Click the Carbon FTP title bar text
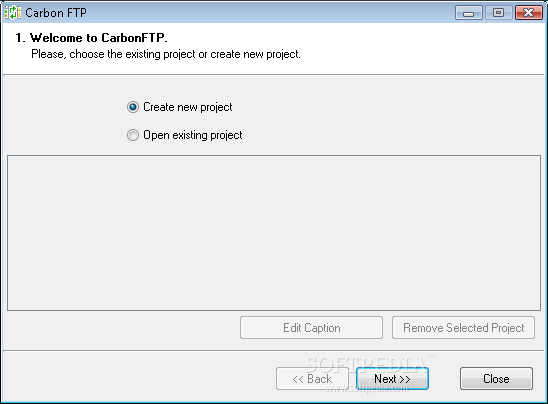548x404 pixels. tap(56, 13)
